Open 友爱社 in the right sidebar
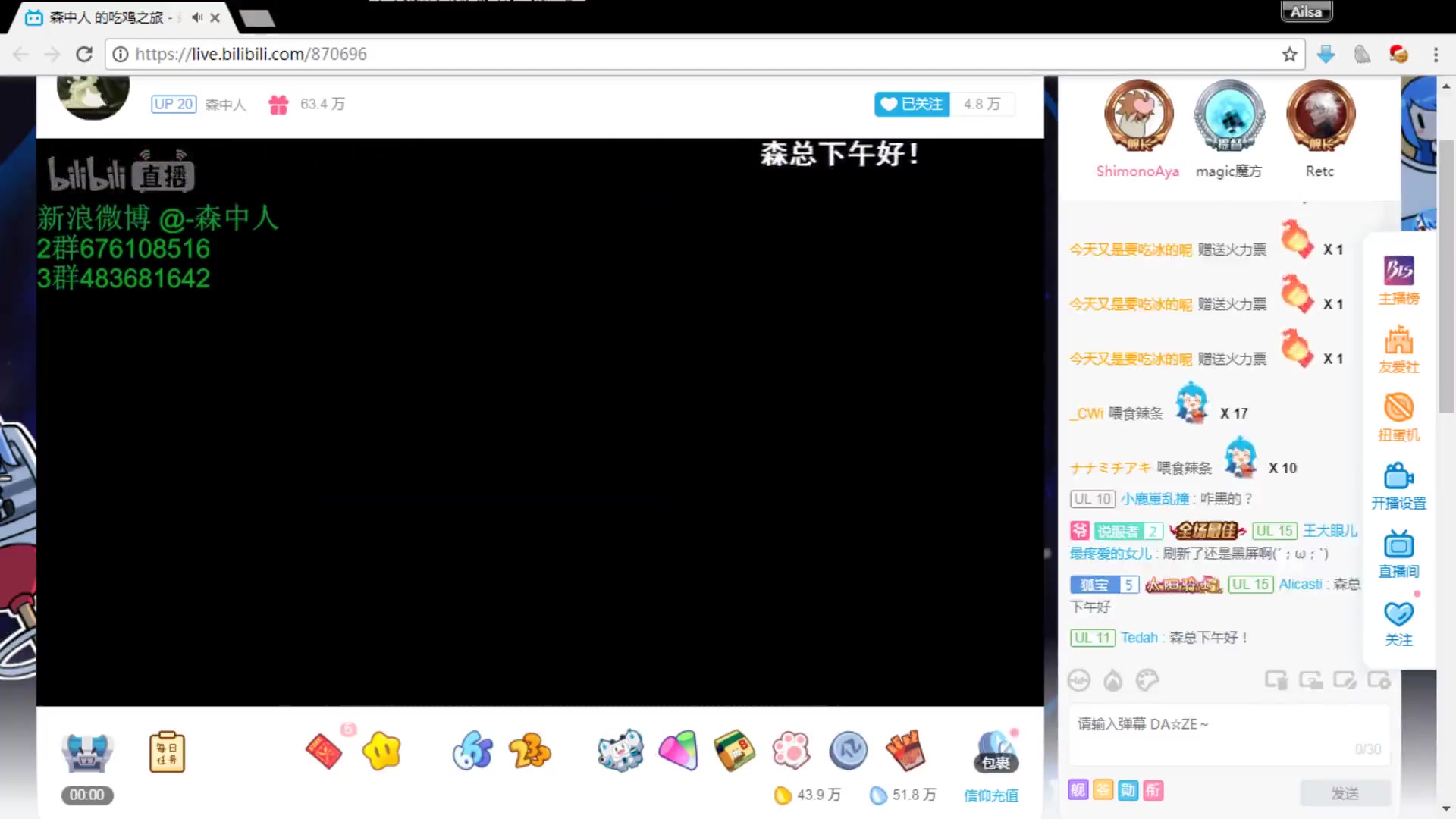The width and height of the screenshot is (1456, 819). coord(1398,349)
